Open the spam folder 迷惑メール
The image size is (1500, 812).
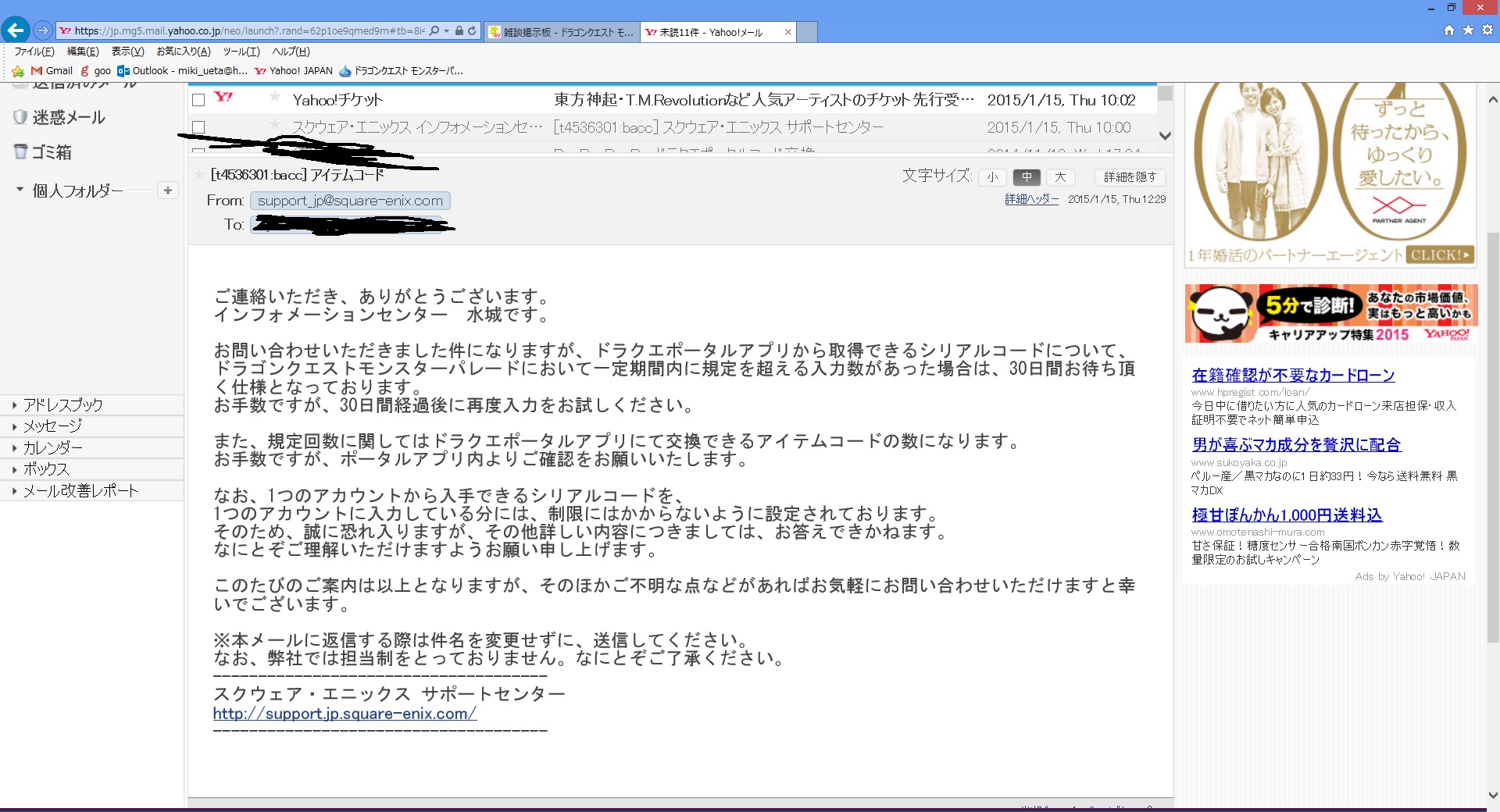(68, 118)
